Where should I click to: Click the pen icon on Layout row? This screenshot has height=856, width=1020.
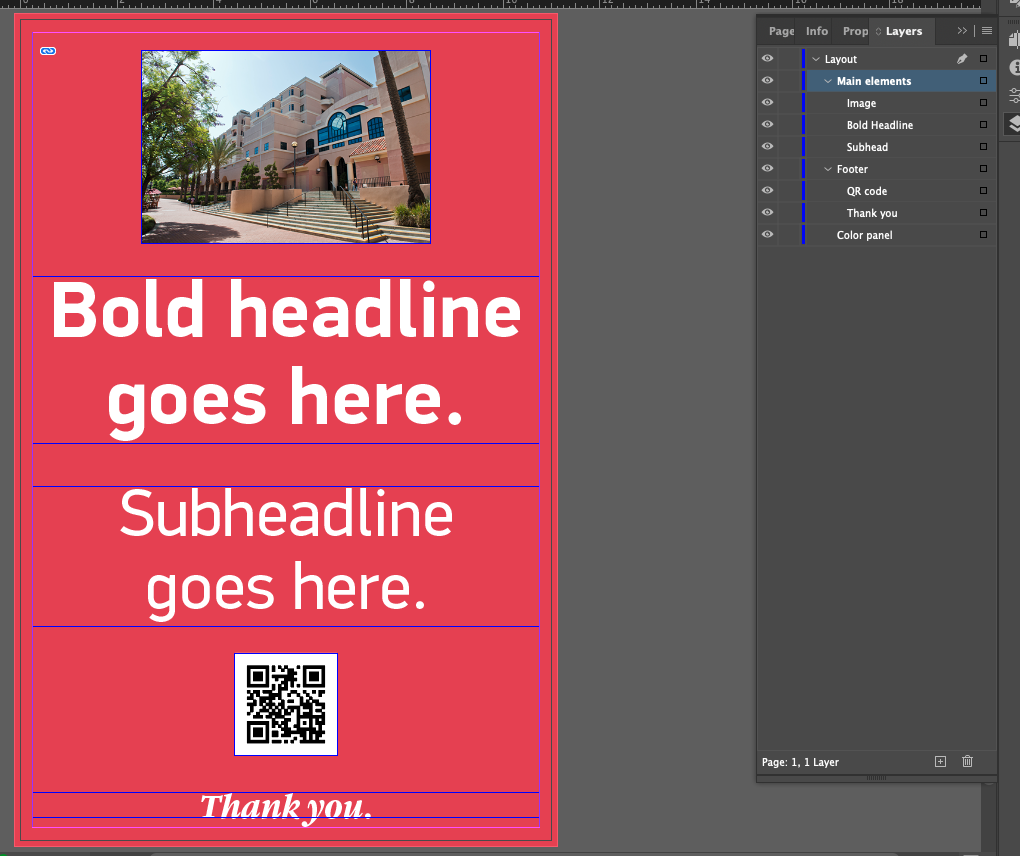(x=961, y=59)
